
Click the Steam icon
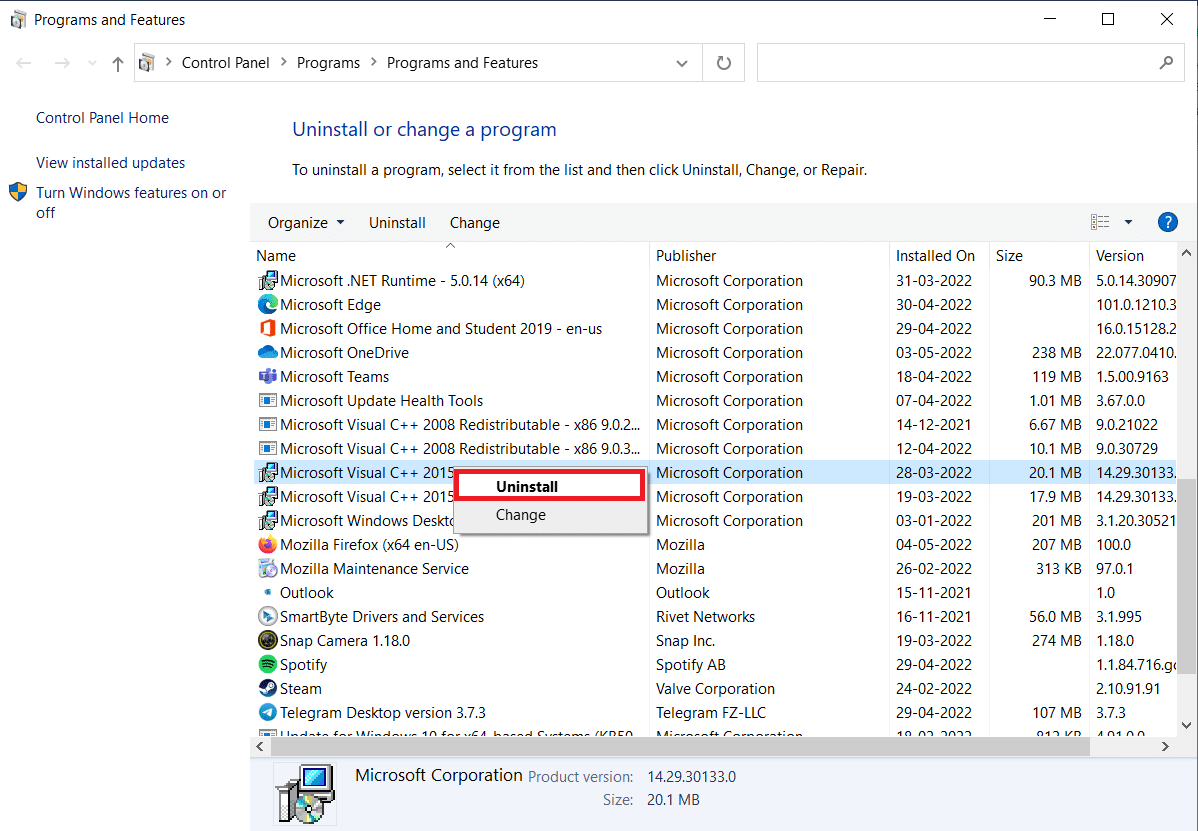[267, 689]
